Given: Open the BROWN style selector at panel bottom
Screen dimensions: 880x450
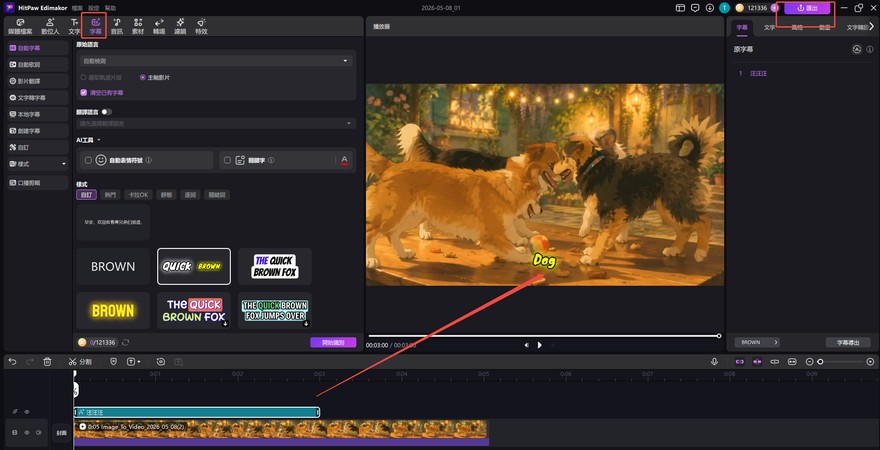Looking at the screenshot, I should click(x=757, y=342).
